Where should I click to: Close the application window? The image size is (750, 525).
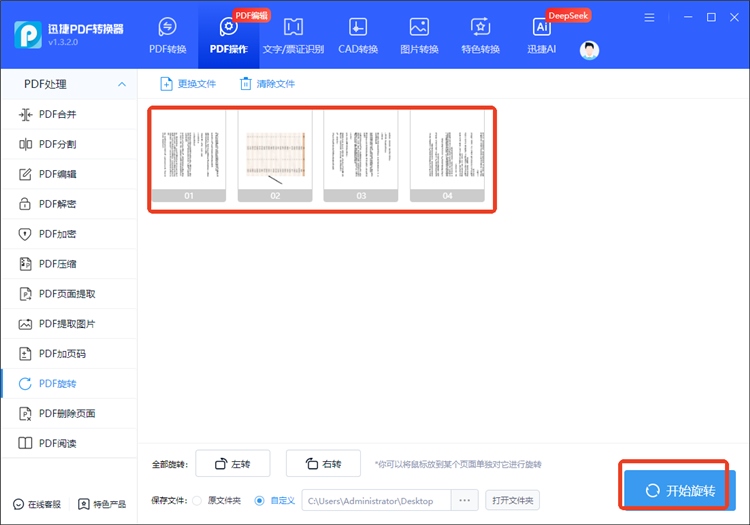click(x=734, y=17)
